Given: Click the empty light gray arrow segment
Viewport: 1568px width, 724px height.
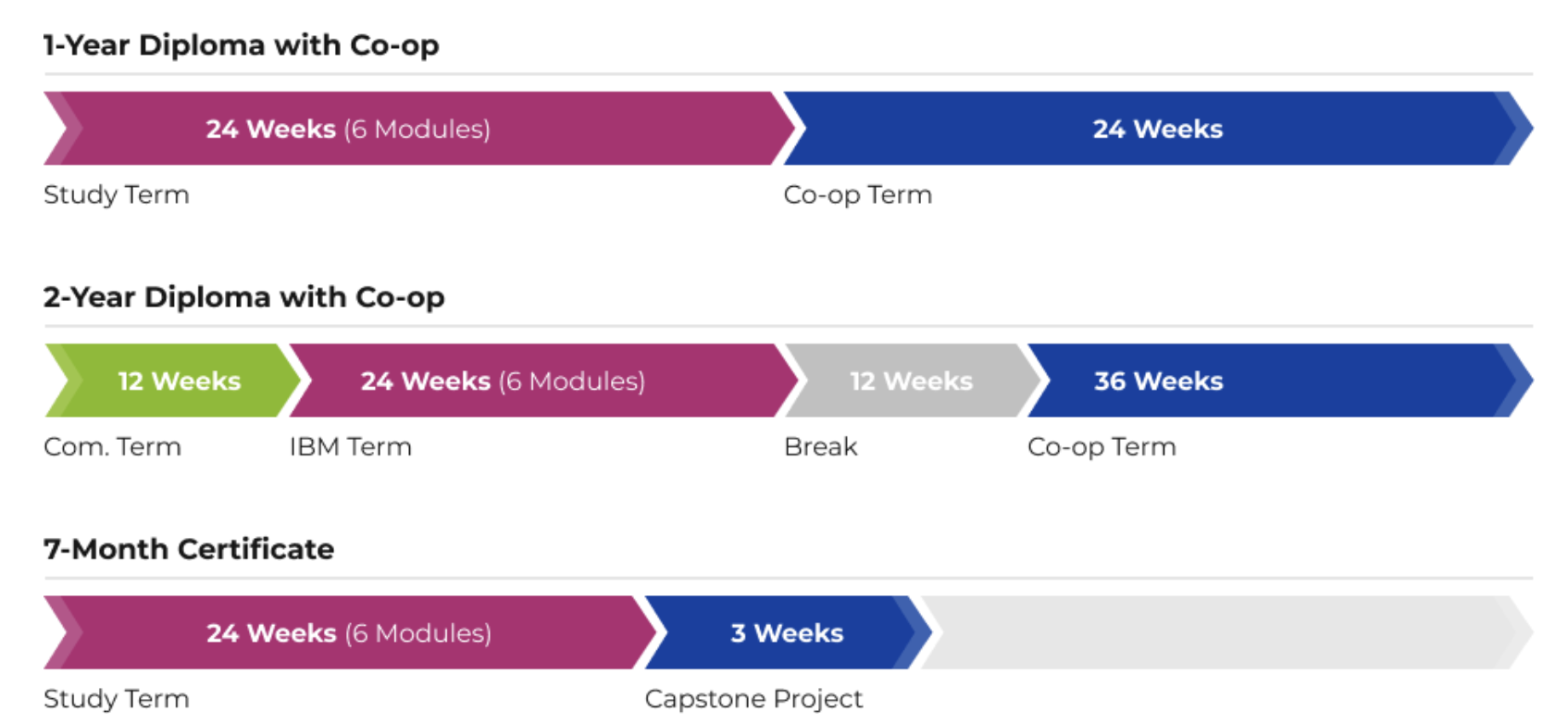Looking at the screenshot, I should (1226, 632).
